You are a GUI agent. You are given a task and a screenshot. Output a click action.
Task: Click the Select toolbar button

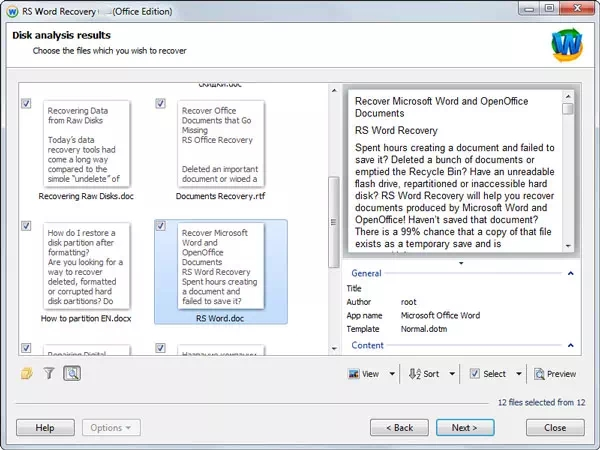click(x=488, y=374)
